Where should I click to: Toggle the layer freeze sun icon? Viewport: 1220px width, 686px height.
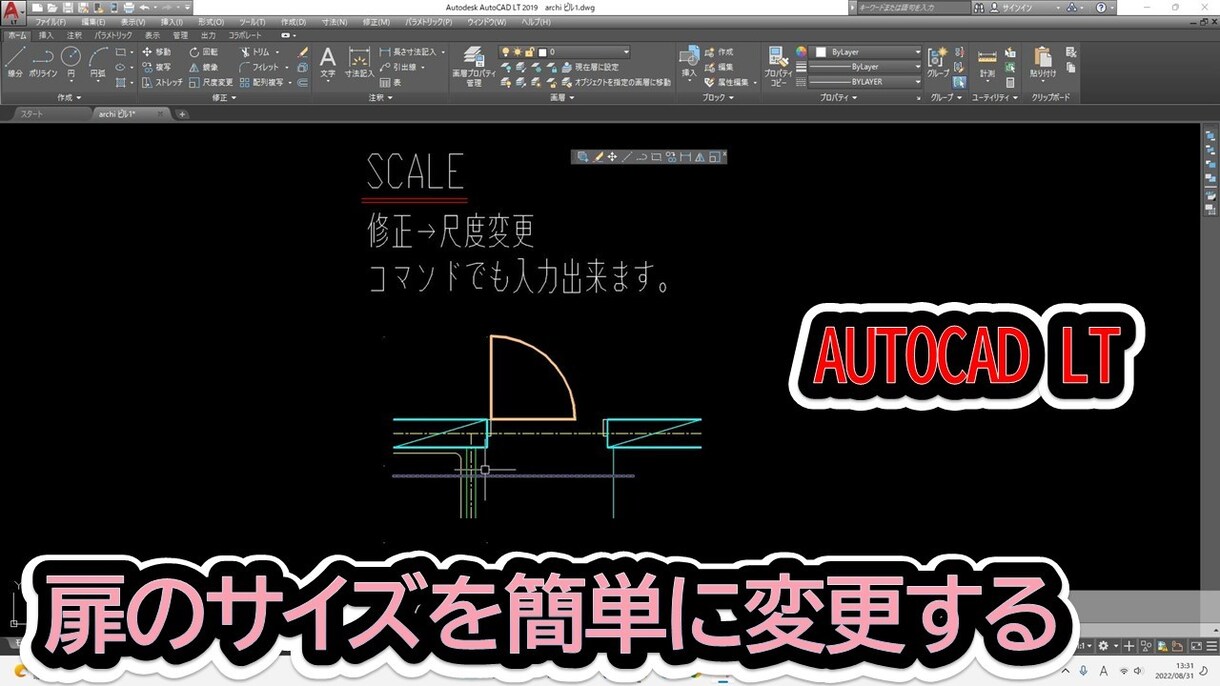518,52
